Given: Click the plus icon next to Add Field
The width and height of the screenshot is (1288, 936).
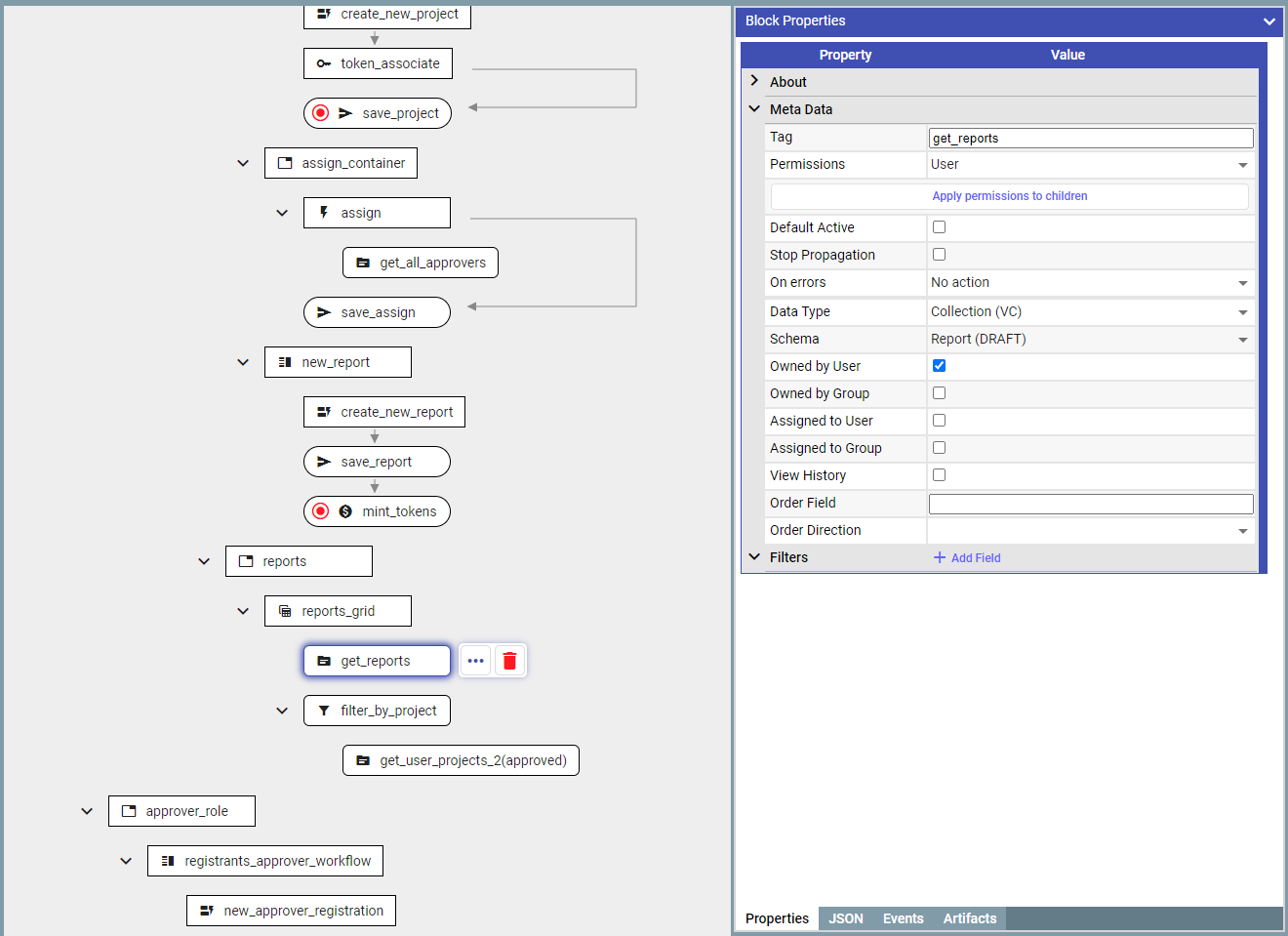Looking at the screenshot, I should coord(940,557).
